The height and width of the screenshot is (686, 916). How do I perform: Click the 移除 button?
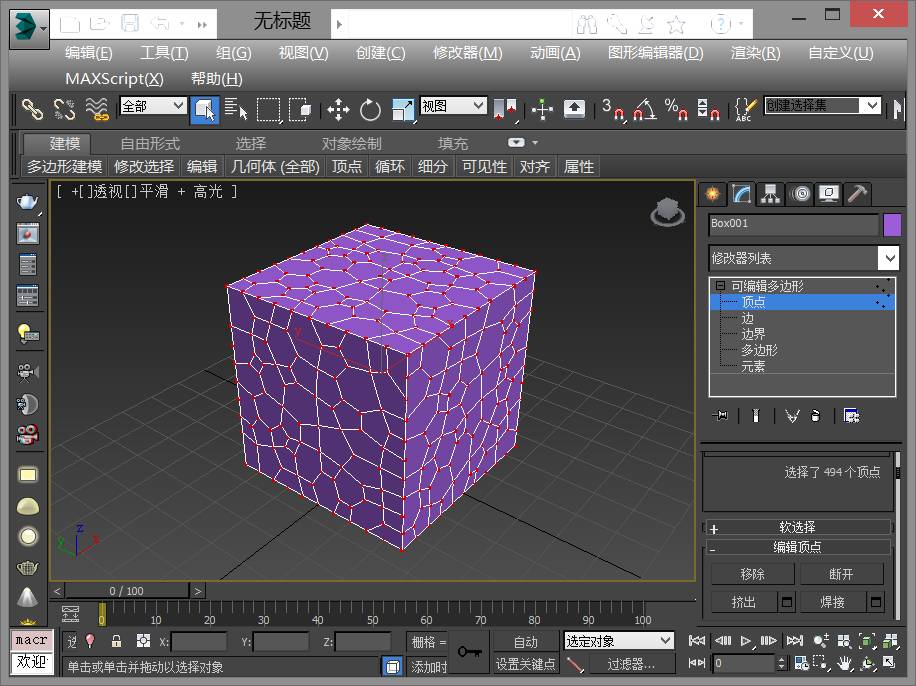click(x=752, y=574)
